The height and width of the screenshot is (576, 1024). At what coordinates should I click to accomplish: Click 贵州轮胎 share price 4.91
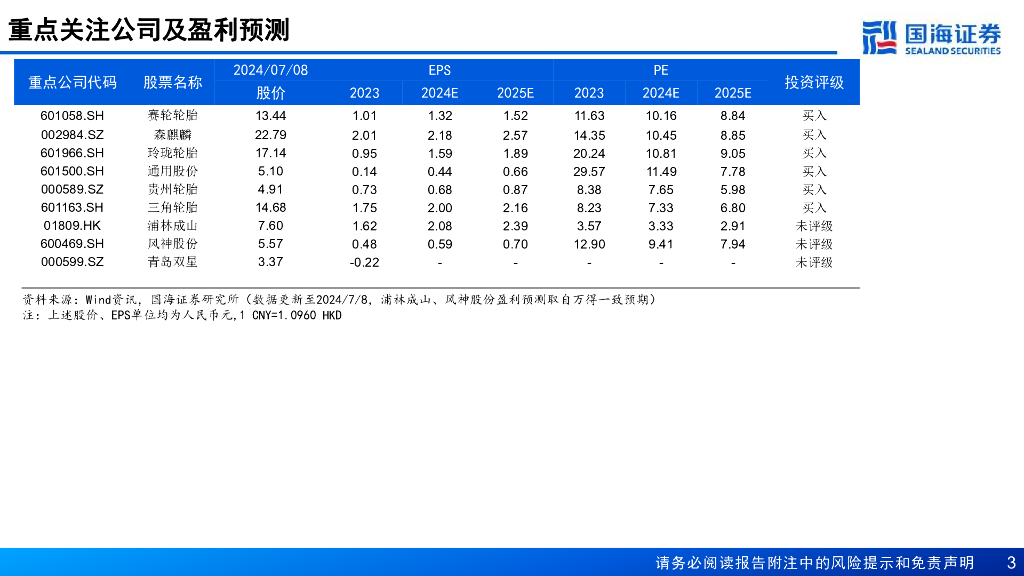(x=270, y=189)
